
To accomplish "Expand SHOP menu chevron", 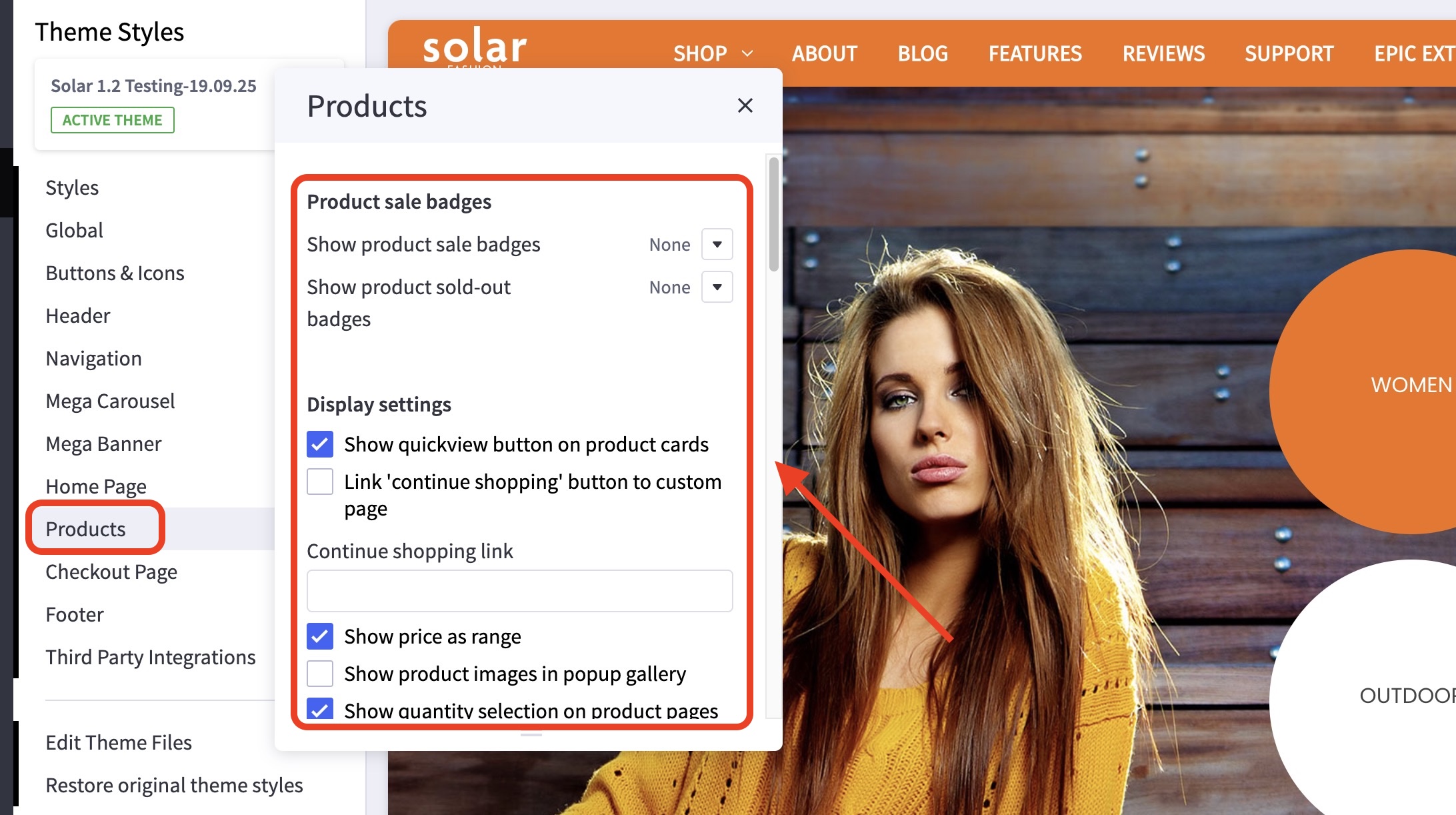I will pyautogui.click(x=747, y=53).
